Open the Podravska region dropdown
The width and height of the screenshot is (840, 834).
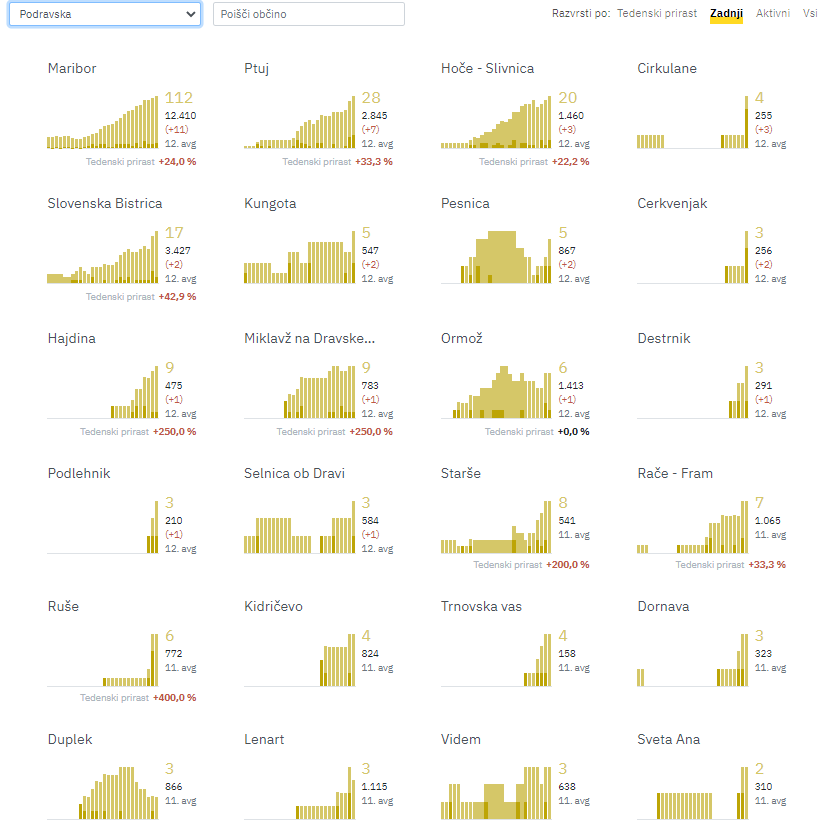tap(105, 14)
